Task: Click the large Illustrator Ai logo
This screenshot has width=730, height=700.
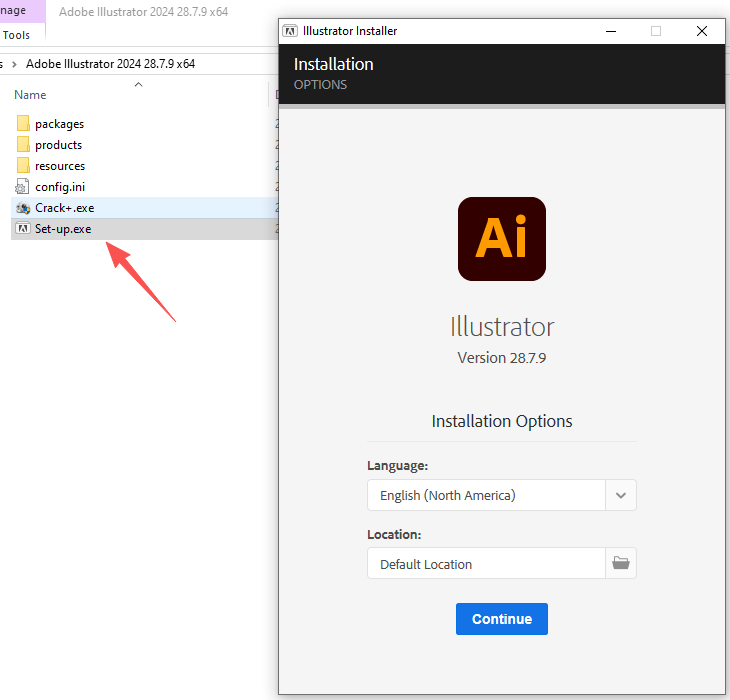Action: 501,239
